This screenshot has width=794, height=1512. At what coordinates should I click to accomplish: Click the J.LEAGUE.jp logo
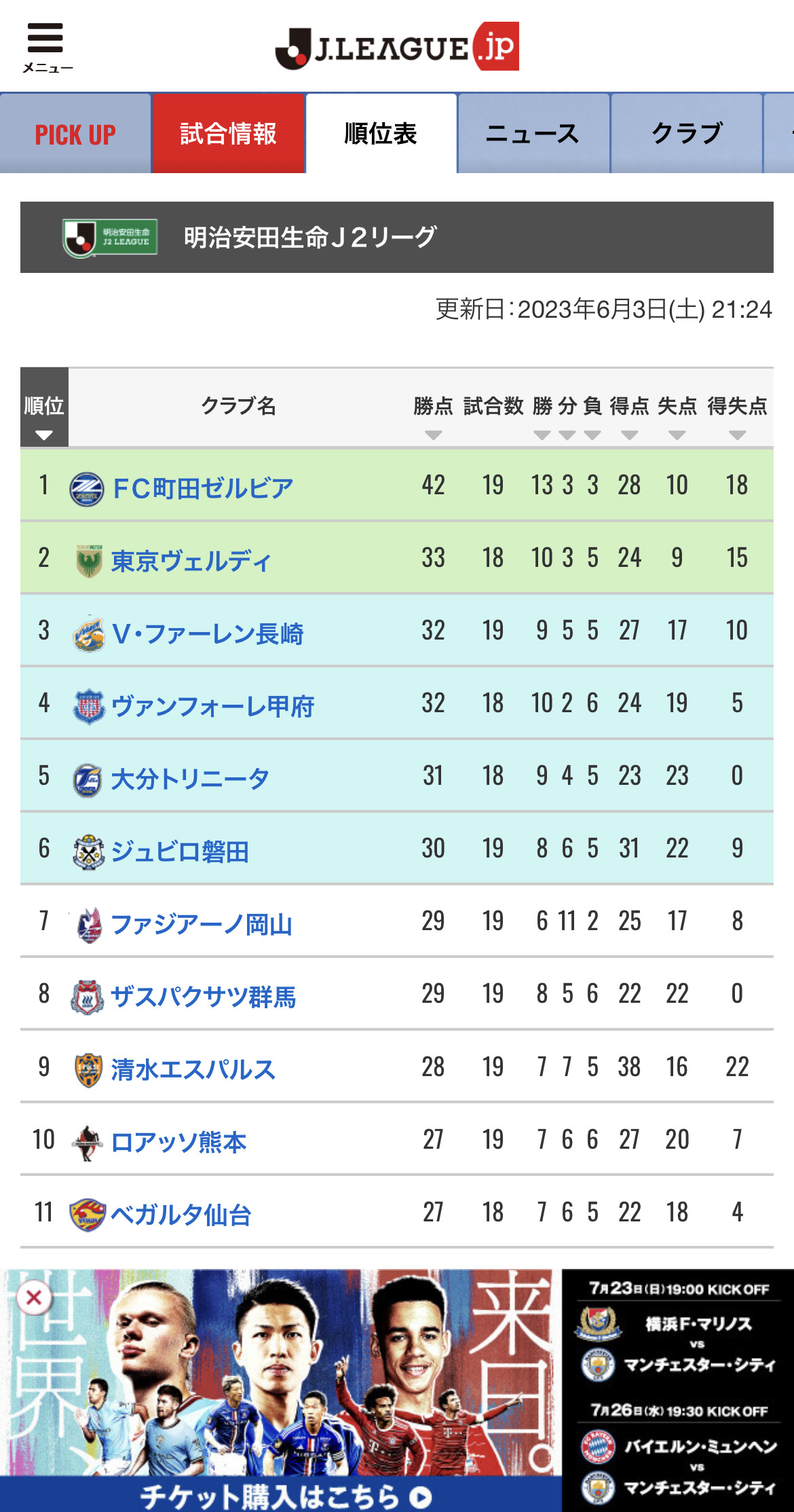click(397, 46)
